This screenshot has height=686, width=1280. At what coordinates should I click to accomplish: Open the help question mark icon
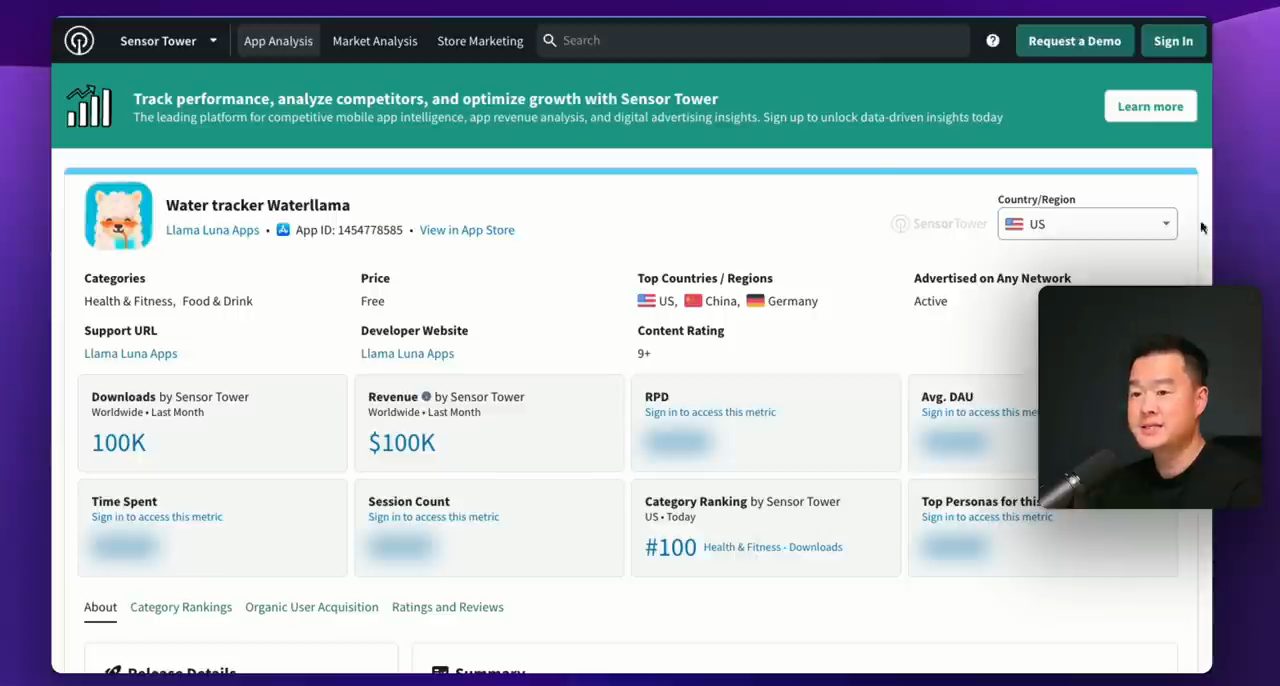(x=992, y=41)
